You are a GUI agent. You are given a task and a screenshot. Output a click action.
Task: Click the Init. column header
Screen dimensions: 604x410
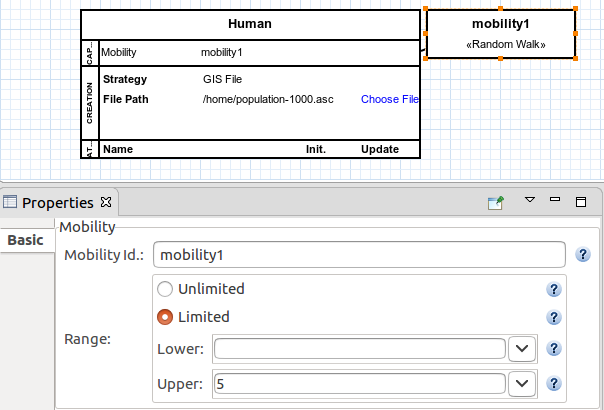(316, 149)
